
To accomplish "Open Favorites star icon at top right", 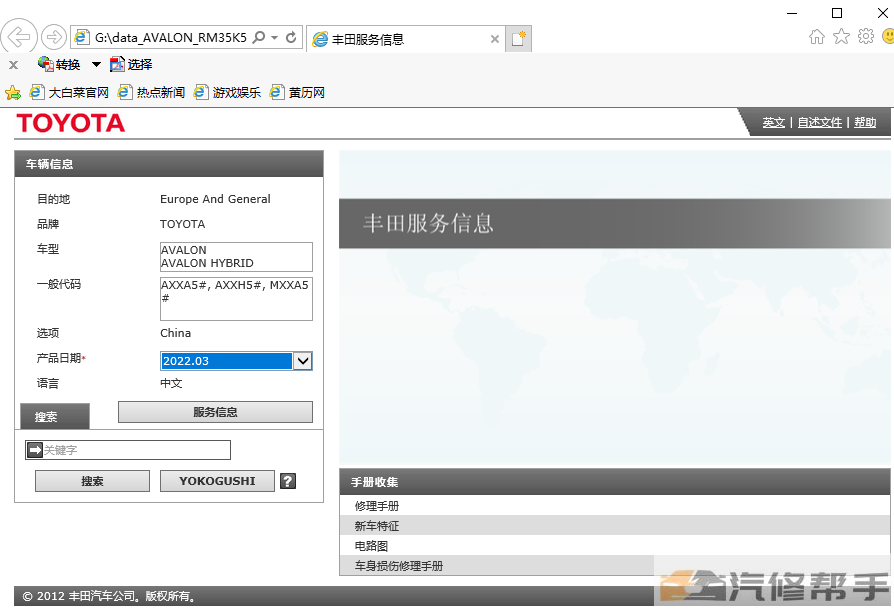I will [841, 36].
